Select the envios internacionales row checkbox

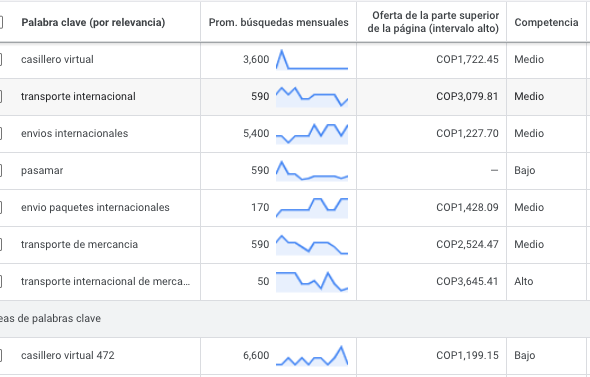(1, 134)
